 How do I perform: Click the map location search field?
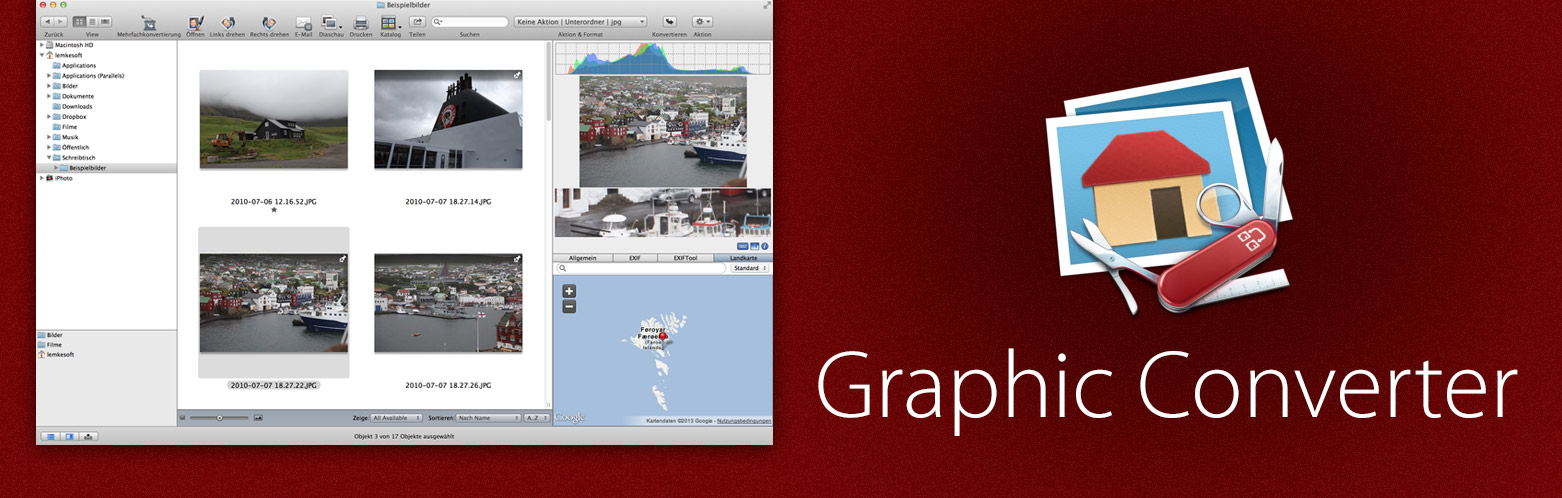pos(642,268)
